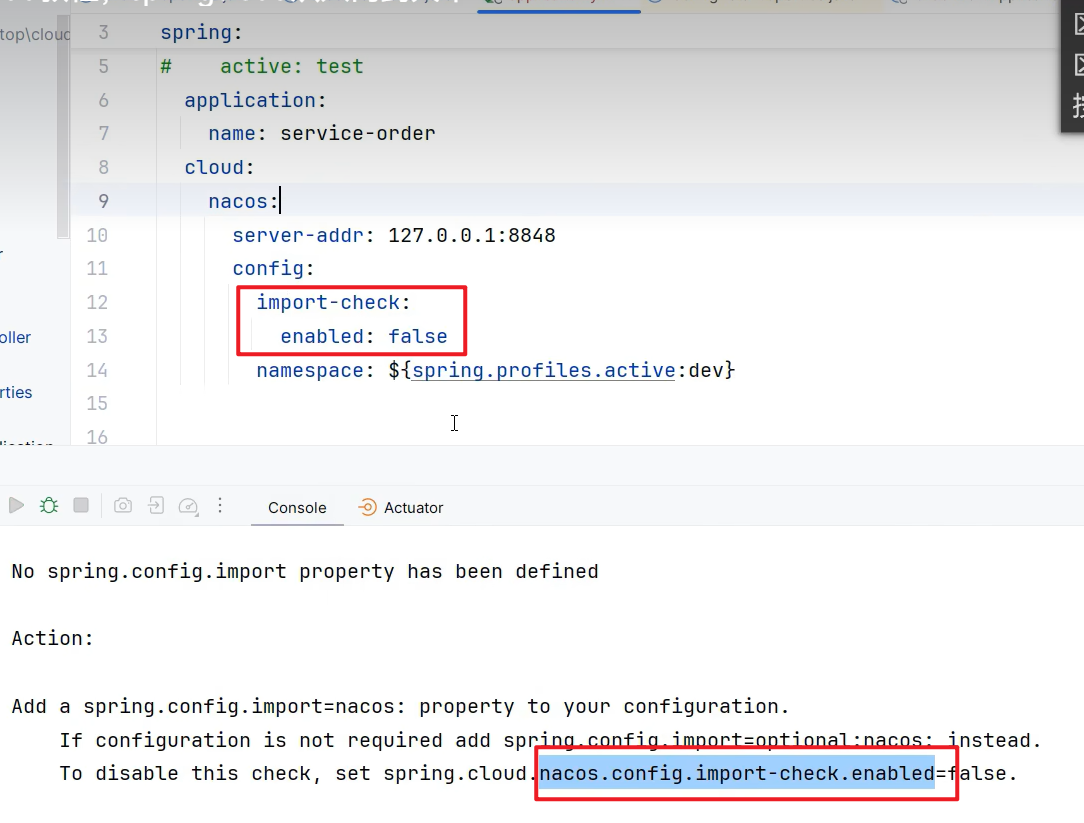Viewport: 1084px width, 823px height.
Task: Click the 'spring:' root key
Action: pos(201,33)
